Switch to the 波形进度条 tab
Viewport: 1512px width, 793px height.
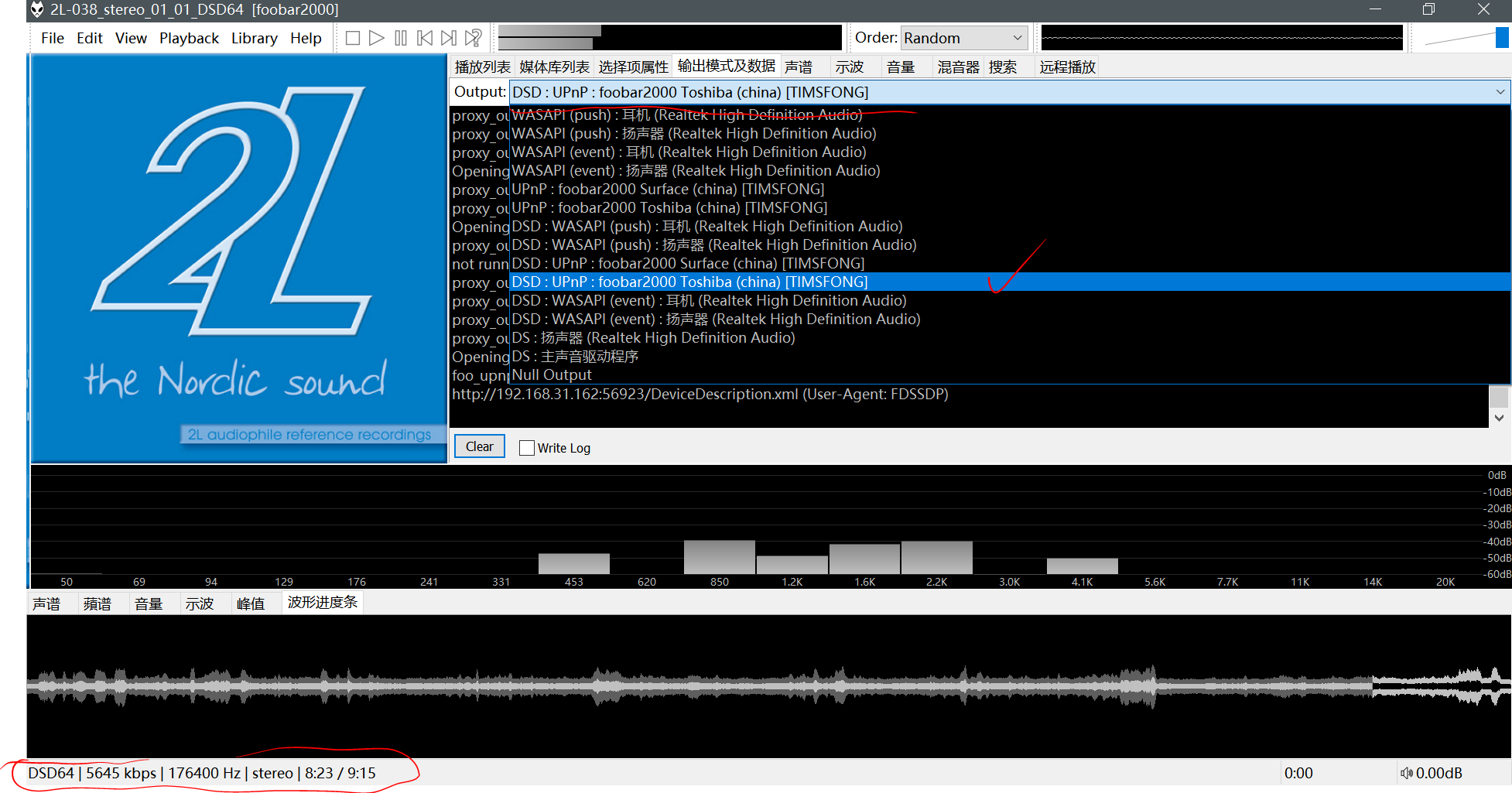pyautogui.click(x=322, y=603)
